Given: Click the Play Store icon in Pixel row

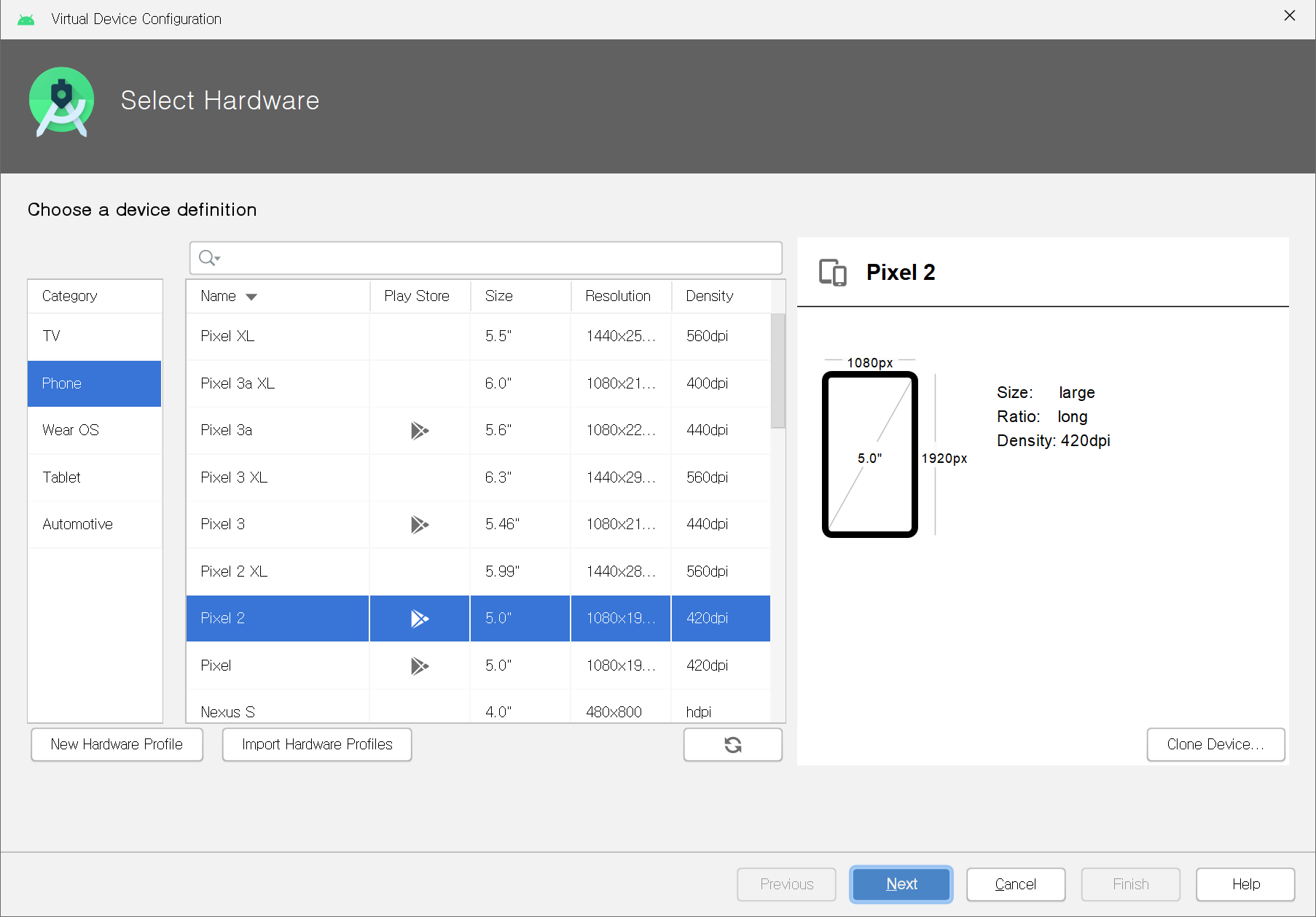Looking at the screenshot, I should click(x=420, y=666).
